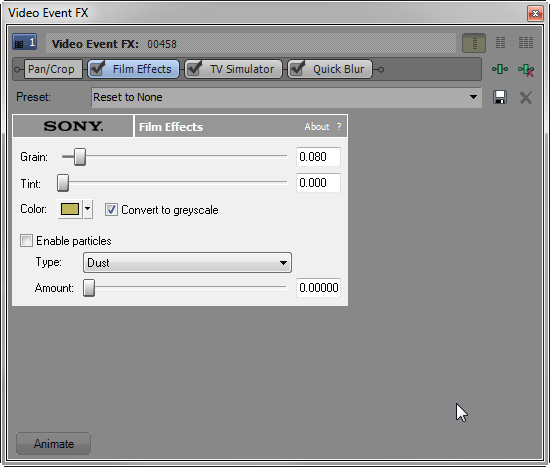Select the single-column plug-in view icon
The image size is (550, 467).
tap(474, 43)
